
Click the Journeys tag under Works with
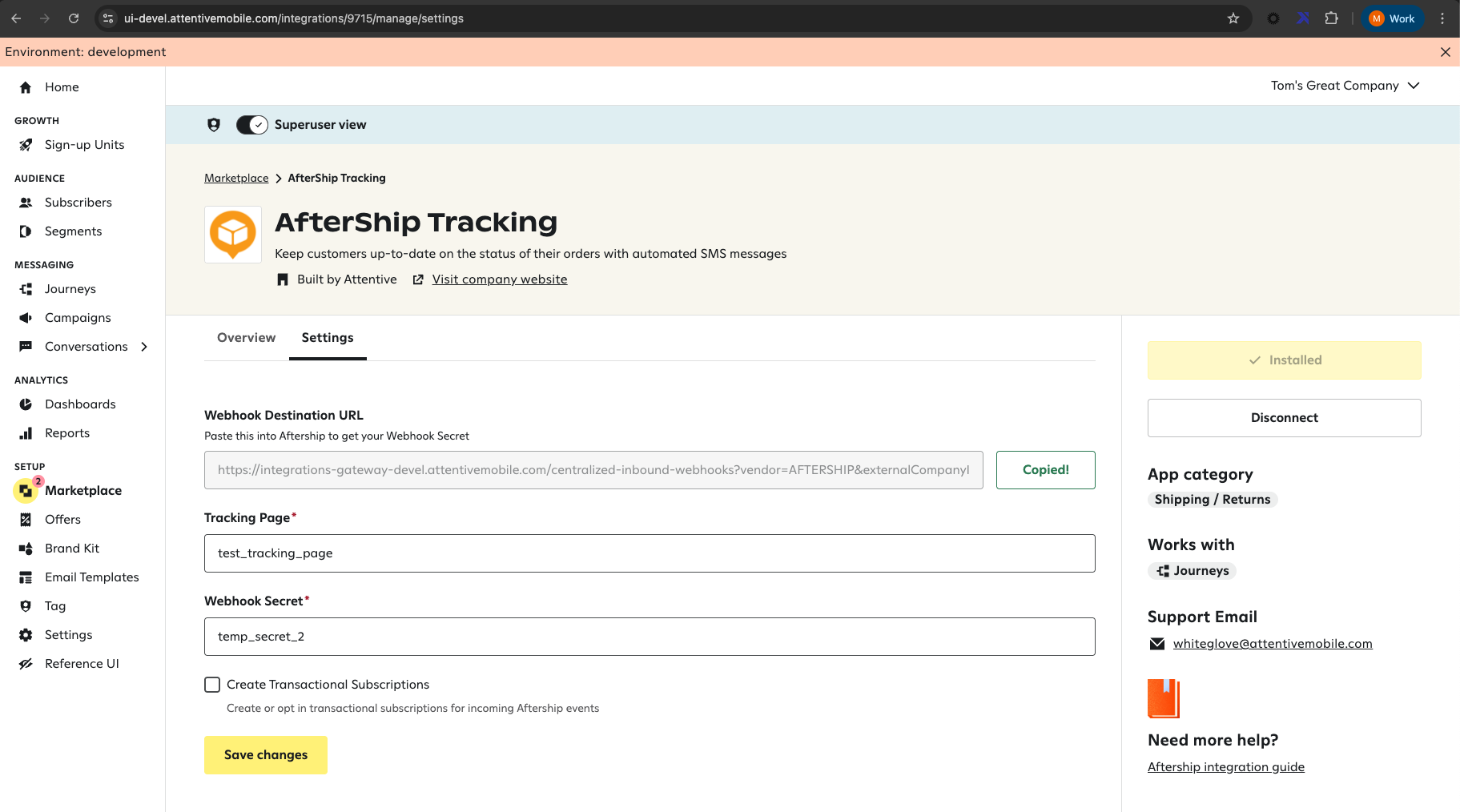pyautogui.click(x=1193, y=571)
